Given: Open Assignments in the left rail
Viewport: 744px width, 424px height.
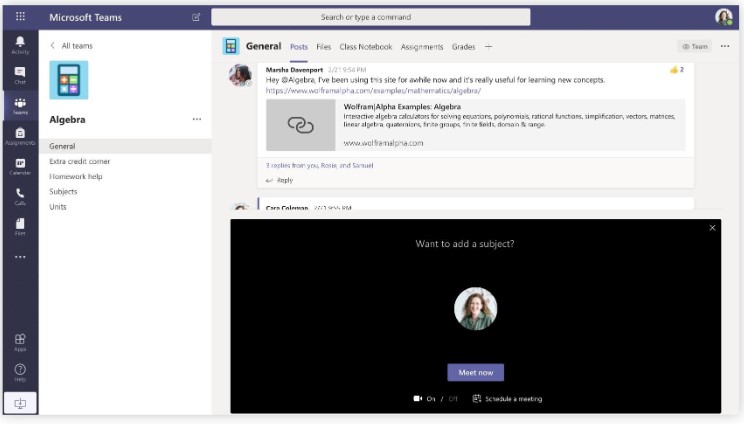Looking at the screenshot, I should 20,136.
